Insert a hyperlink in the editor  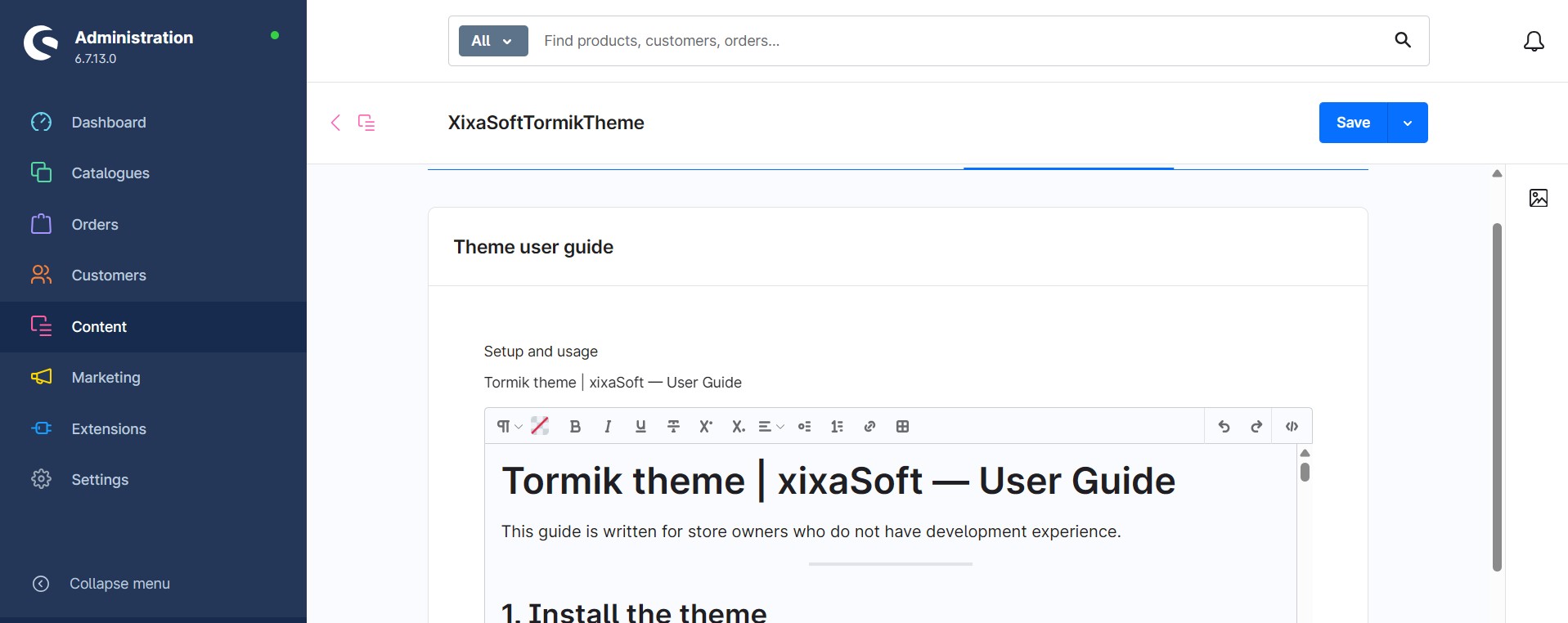click(869, 426)
